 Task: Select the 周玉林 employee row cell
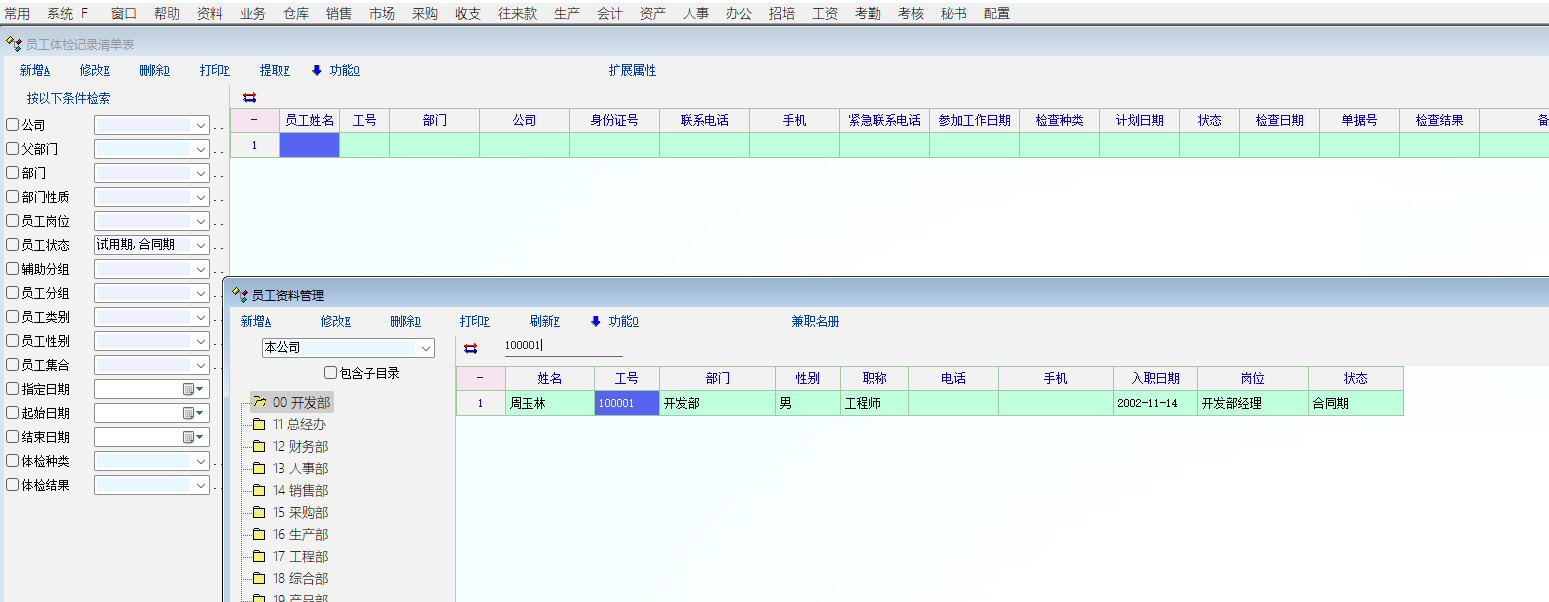pyautogui.click(x=549, y=404)
